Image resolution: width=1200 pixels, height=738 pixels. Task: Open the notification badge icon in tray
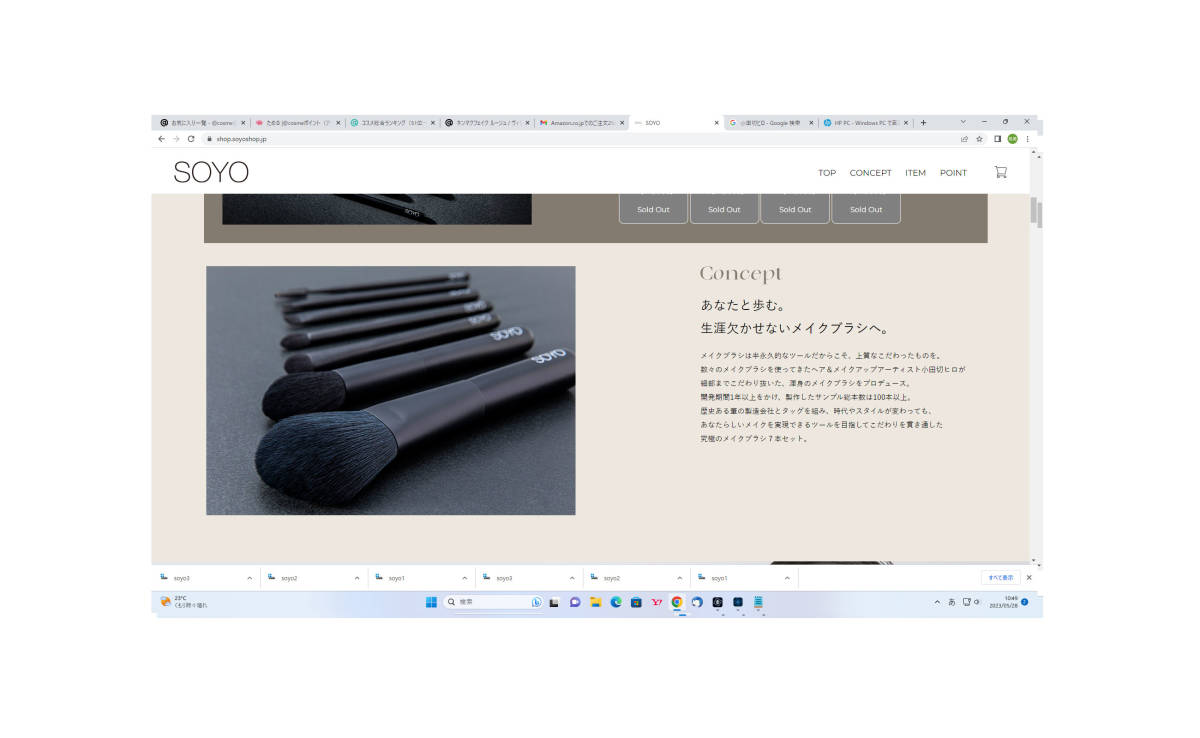tap(1025, 602)
